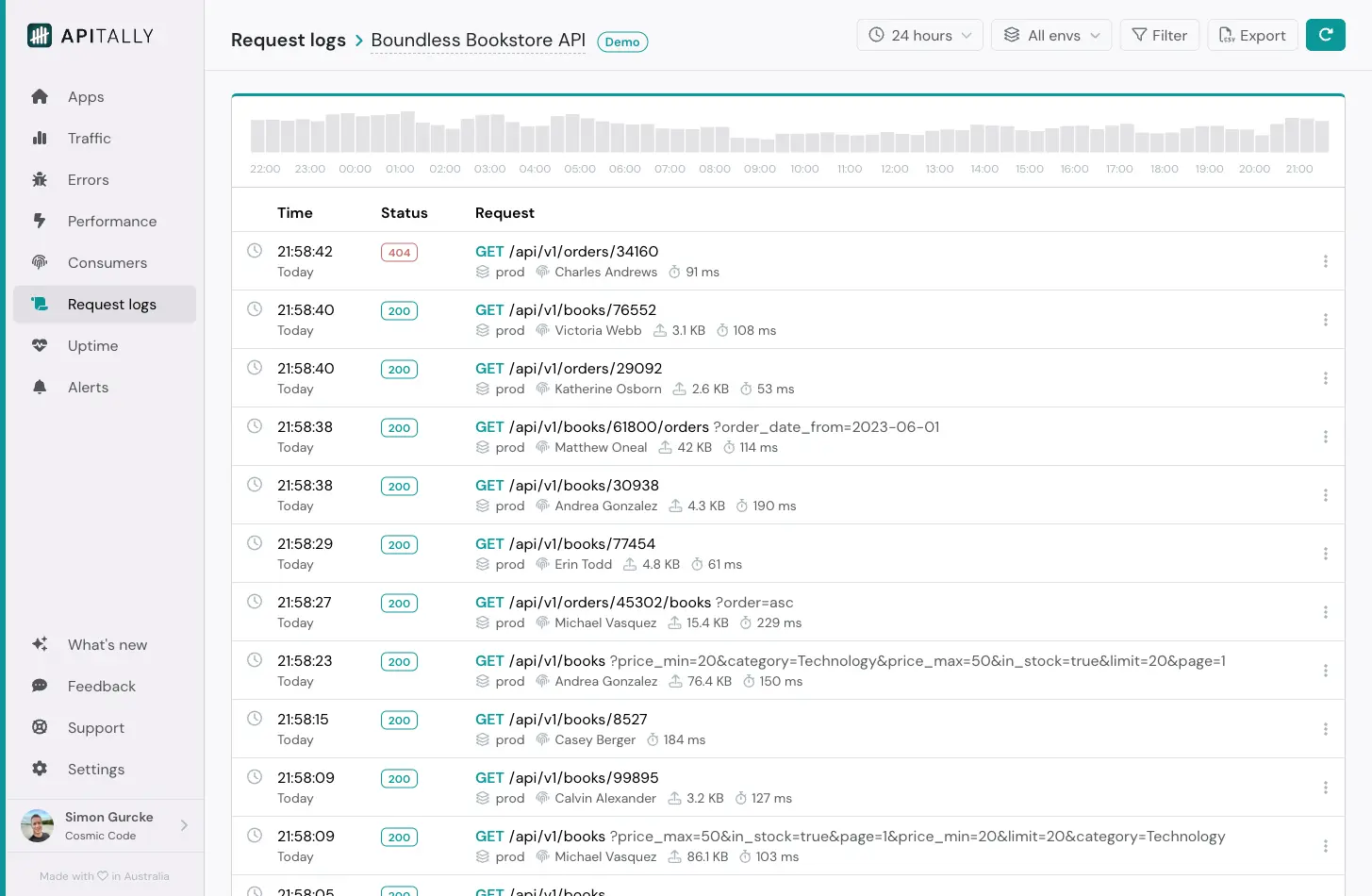
Task: Click the Feedback speech bubble icon
Action: tap(40, 687)
